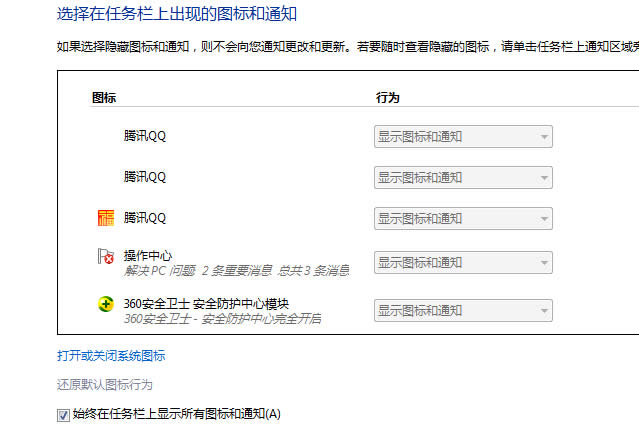The height and width of the screenshot is (432, 639).
Task: Toggle 始终在任务栏上显示所有图标和通知 checkbox
Action: point(64,414)
